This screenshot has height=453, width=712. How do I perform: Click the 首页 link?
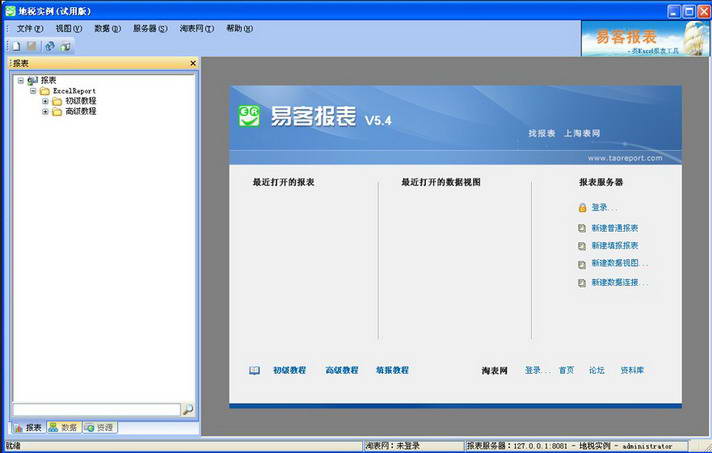pos(566,370)
